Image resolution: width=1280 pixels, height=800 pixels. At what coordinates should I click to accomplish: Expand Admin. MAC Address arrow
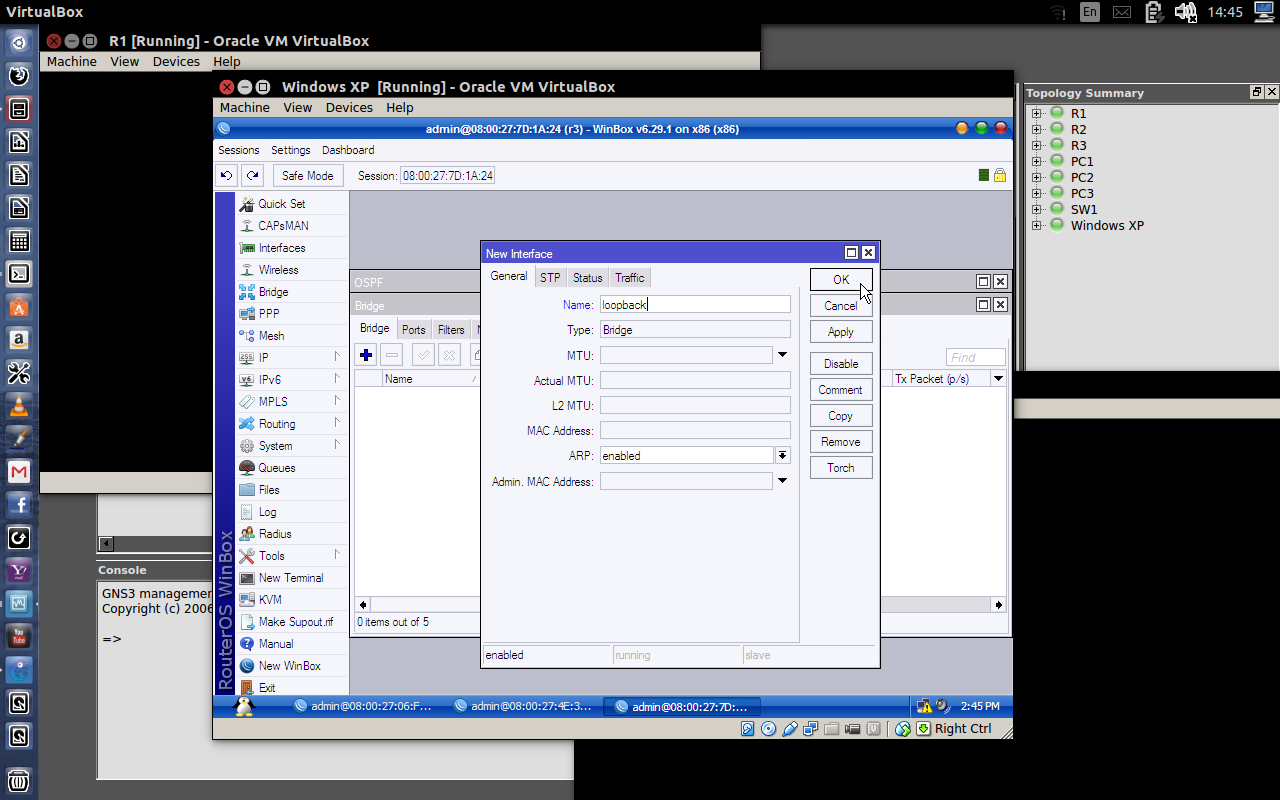pos(782,481)
